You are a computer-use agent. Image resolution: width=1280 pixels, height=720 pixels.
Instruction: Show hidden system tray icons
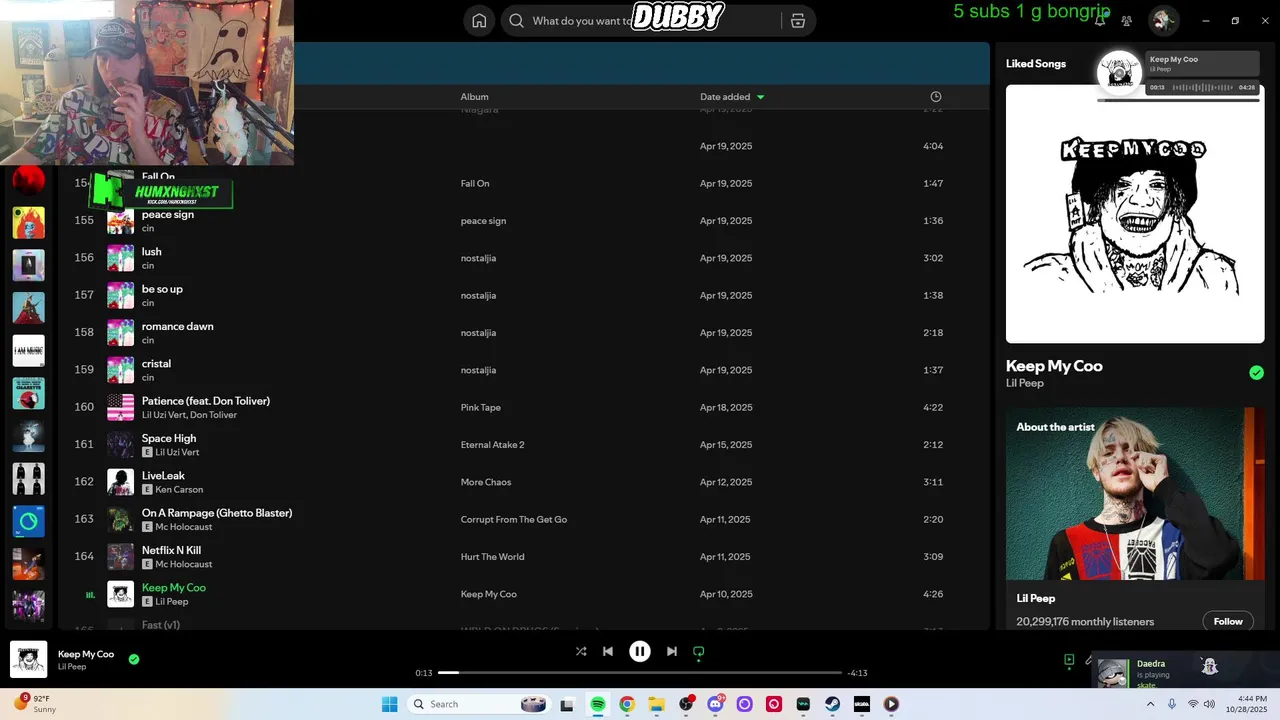tap(1150, 704)
